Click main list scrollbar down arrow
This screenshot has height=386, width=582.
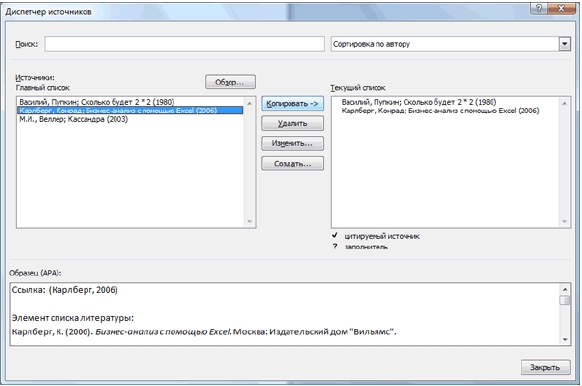[x=249, y=222]
